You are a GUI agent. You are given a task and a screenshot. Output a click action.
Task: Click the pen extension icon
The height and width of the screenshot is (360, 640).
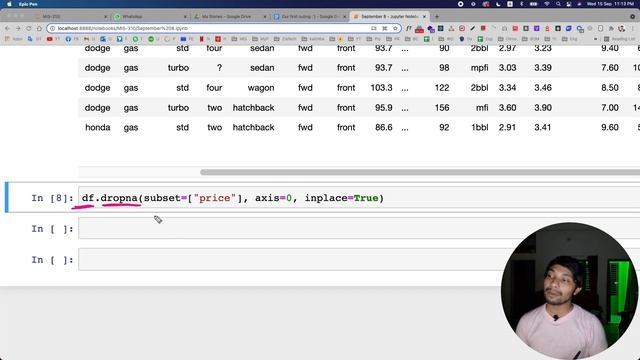tap(473, 29)
